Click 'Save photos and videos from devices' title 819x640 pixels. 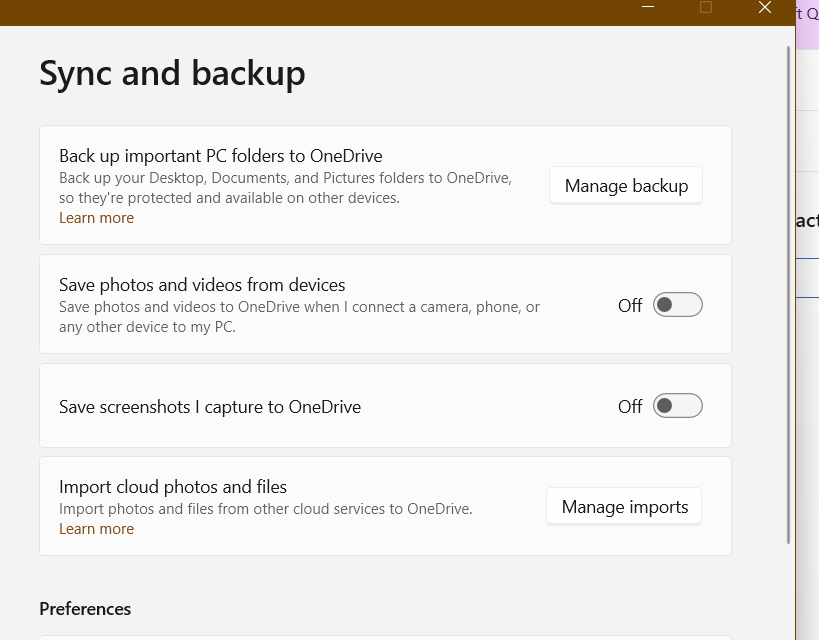click(202, 285)
